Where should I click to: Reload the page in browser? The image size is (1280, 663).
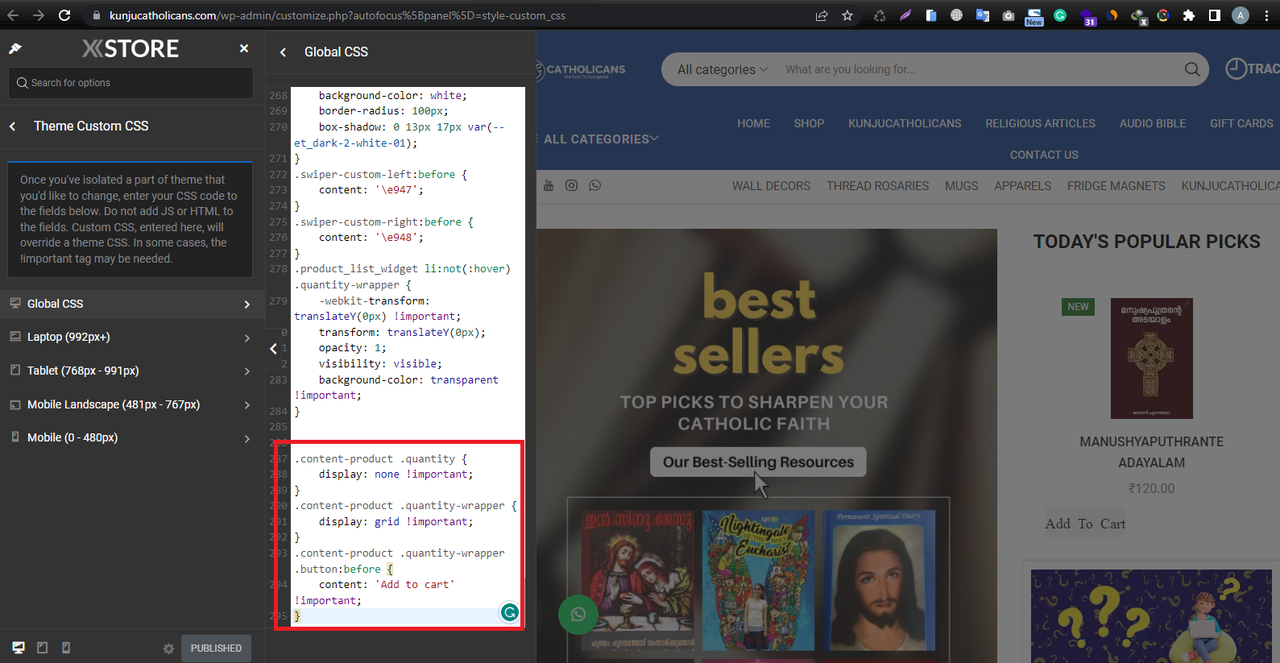pyautogui.click(x=65, y=16)
